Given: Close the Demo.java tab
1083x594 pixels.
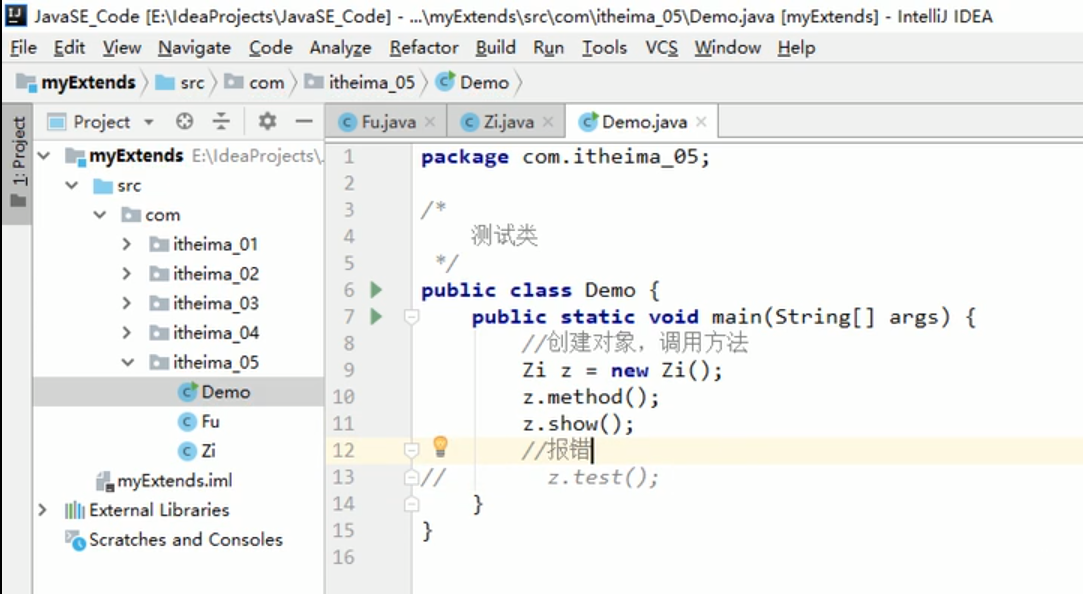Looking at the screenshot, I should pos(702,122).
